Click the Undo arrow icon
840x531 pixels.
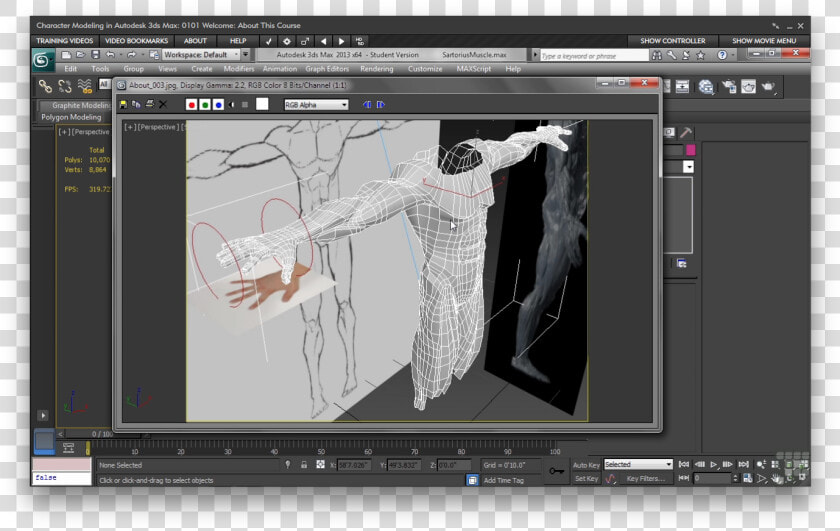[x=110, y=55]
